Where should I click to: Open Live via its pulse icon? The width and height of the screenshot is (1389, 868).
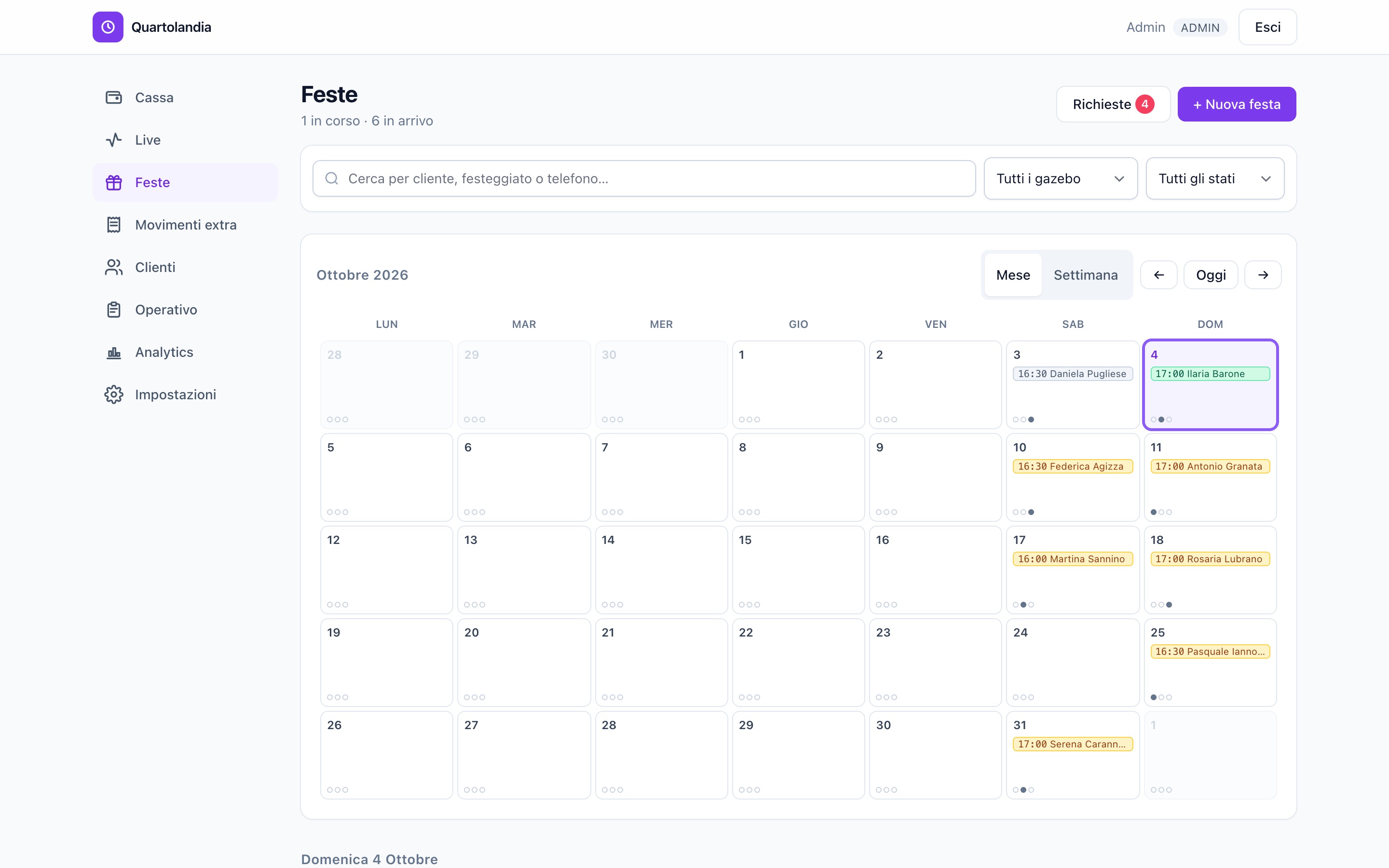click(114, 140)
